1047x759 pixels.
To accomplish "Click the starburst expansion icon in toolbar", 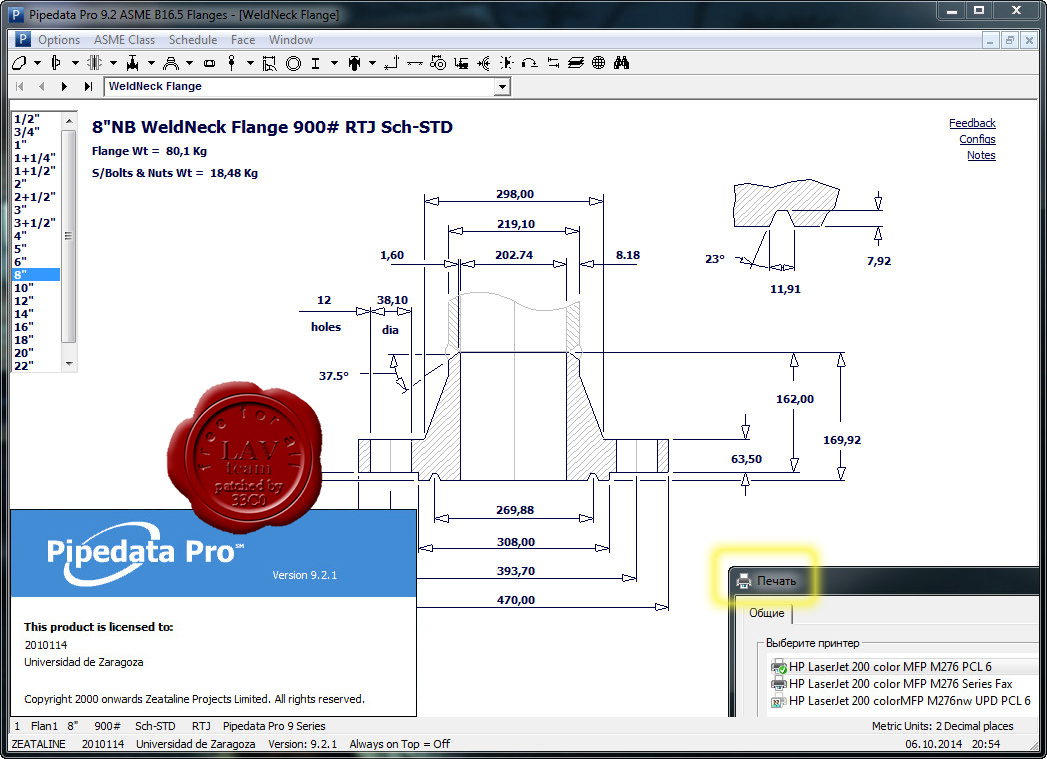I will (507, 63).
